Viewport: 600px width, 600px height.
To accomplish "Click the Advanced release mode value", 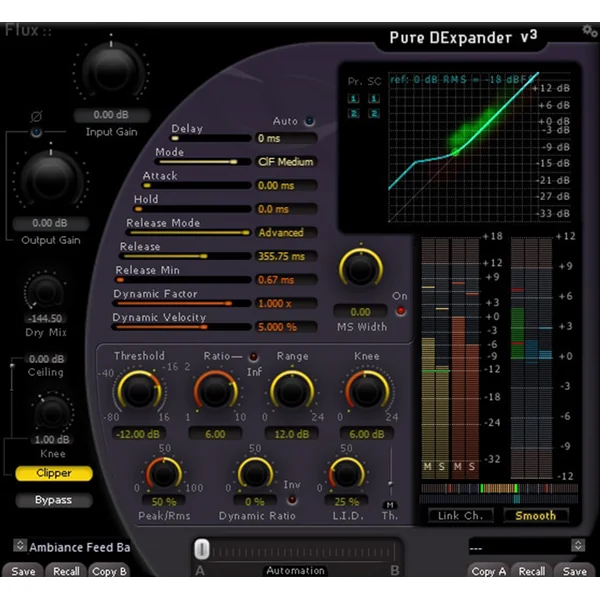I will (286, 233).
